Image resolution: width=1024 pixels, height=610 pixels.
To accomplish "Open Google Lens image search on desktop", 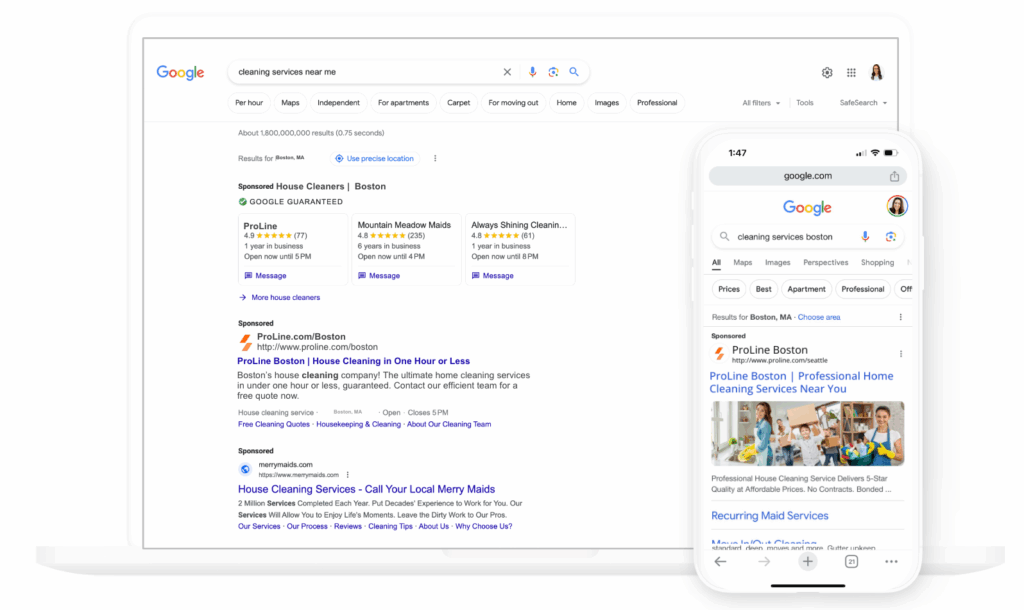I will [553, 72].
